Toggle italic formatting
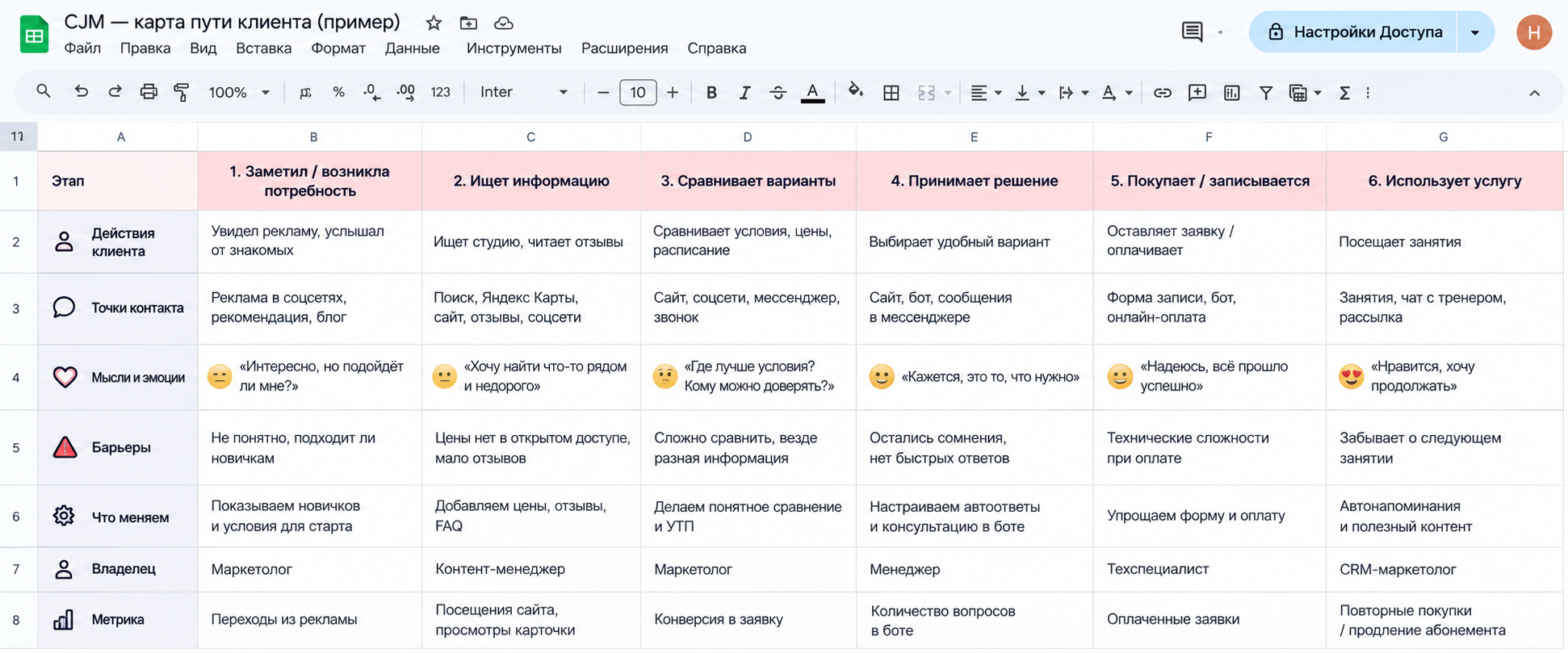The image size is (1568, 653). 744,93
